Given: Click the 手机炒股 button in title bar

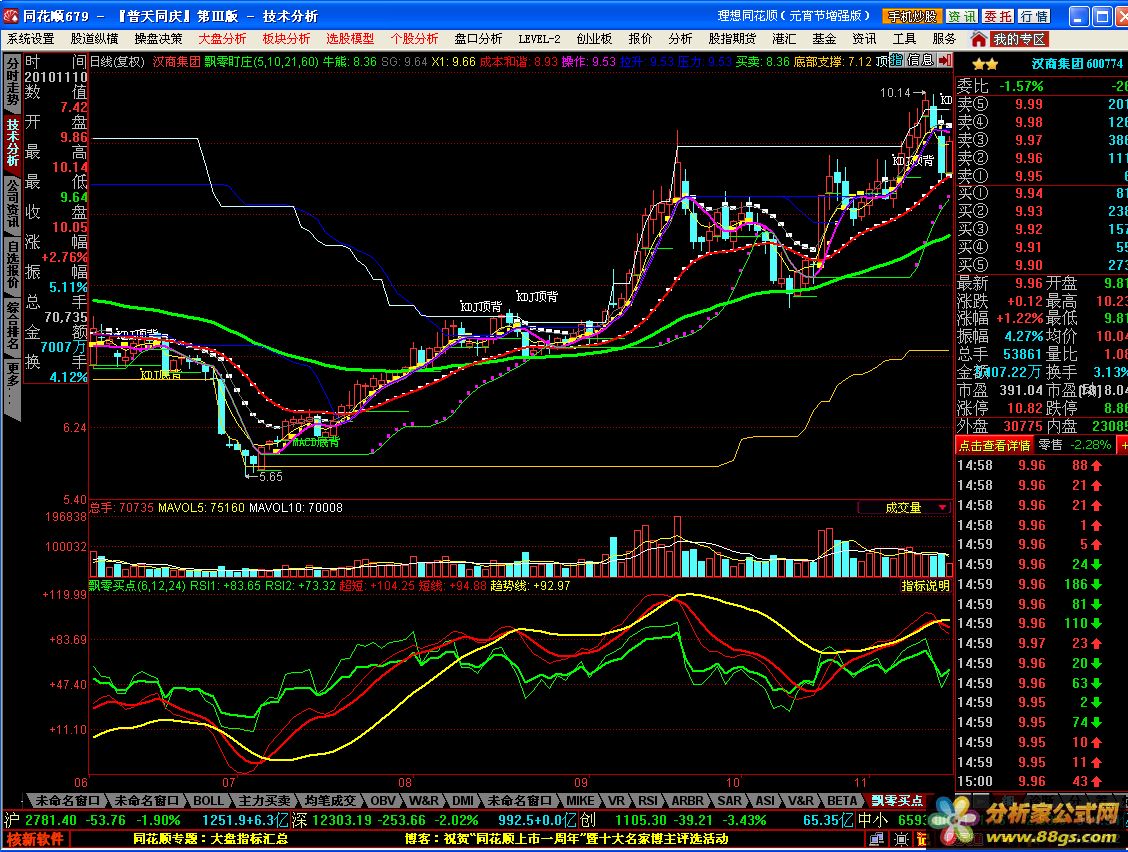Looking at the screenshot, I should [x=911, y=16].
